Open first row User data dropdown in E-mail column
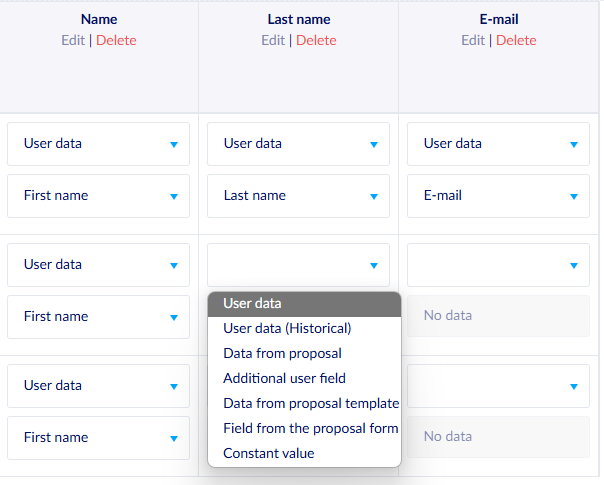Image resolution: width=604 pixels, height=485 pixels. click(x=498, y=144)
